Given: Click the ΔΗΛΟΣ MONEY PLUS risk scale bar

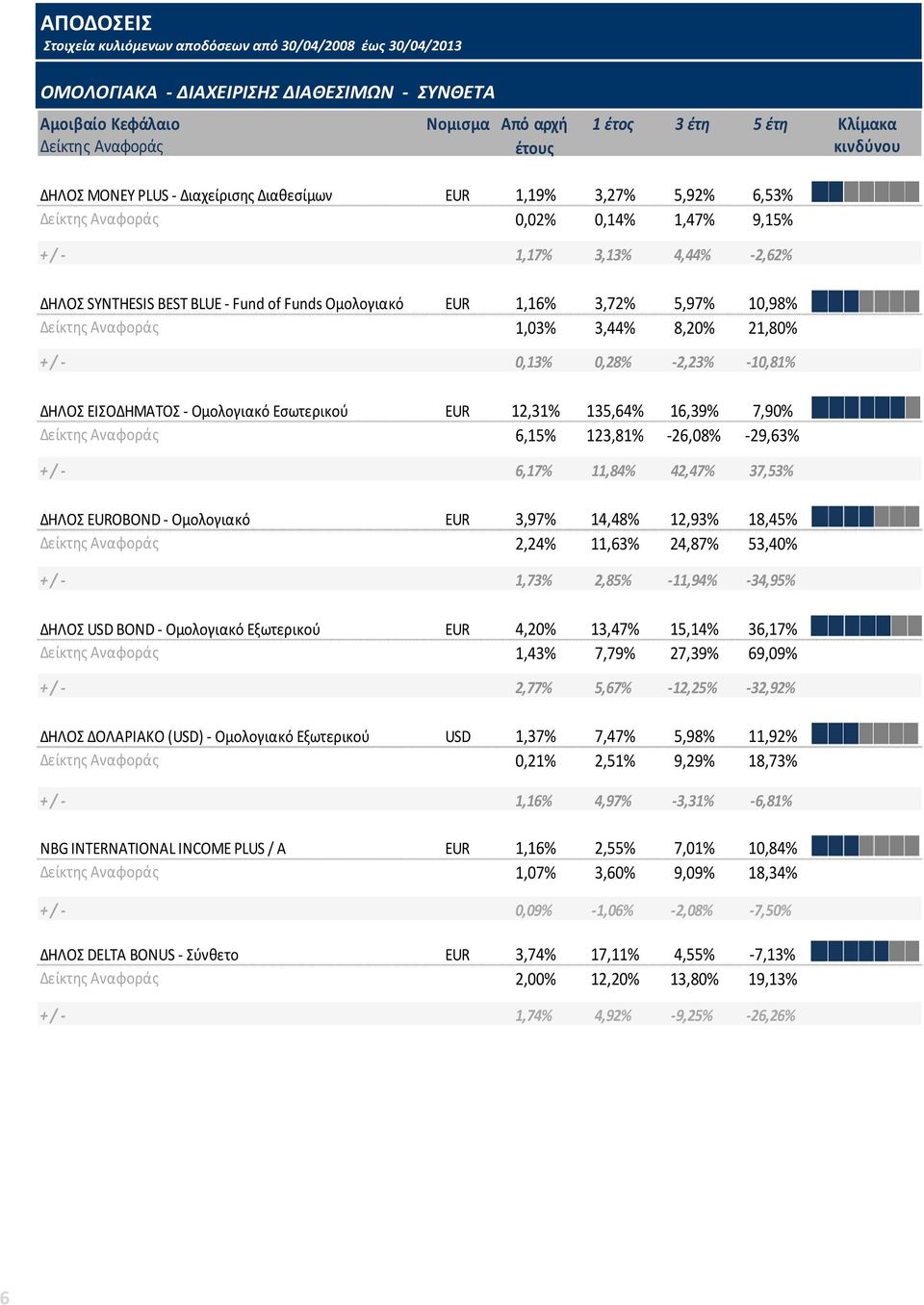Looking at the screenshot, I should [x=865, y=192].
